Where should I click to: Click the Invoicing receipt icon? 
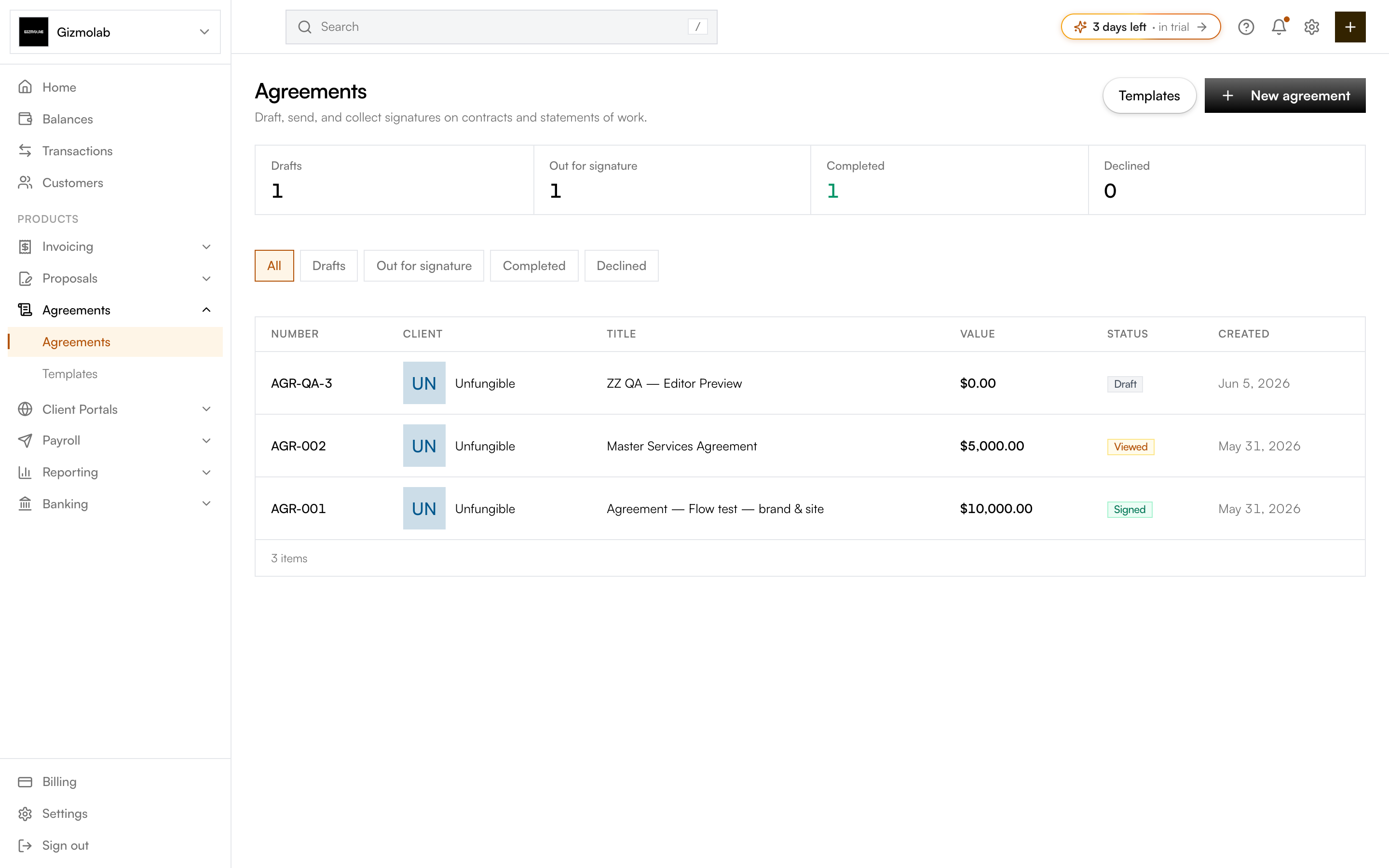[x=25, y=247]
